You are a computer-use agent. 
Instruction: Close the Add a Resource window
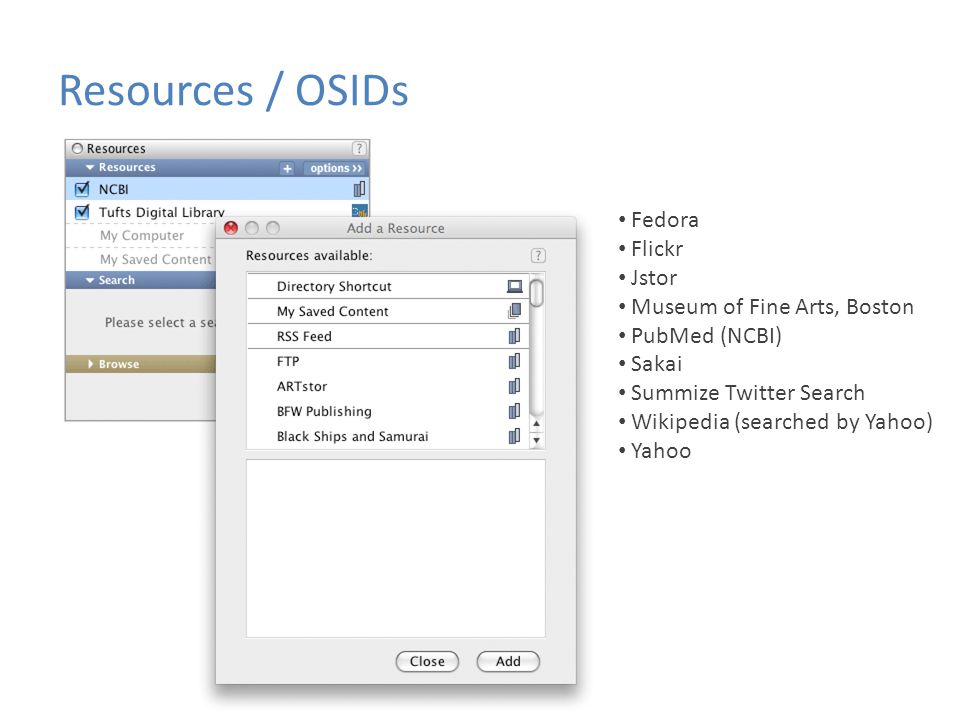click(231, 228)
